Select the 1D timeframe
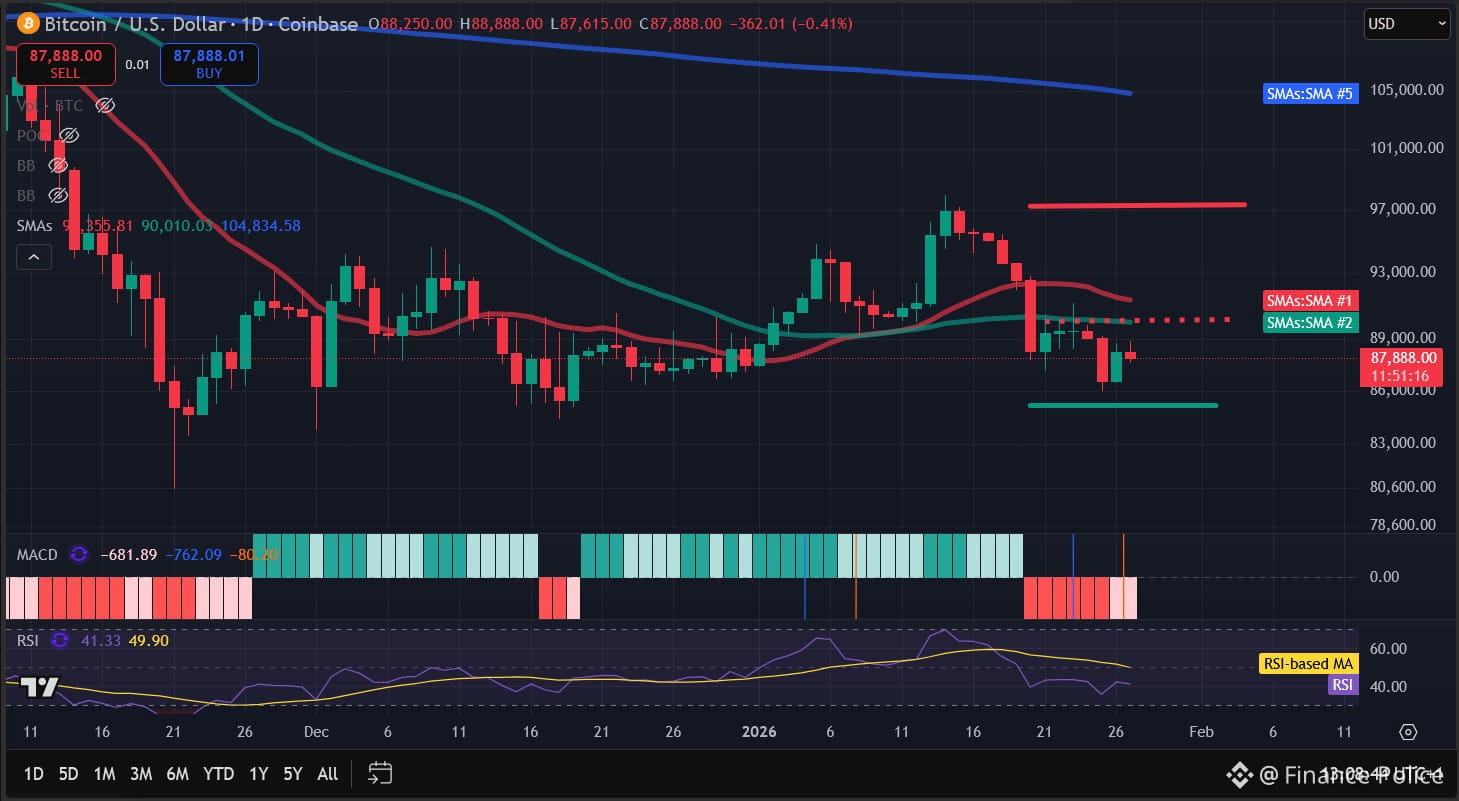This screenshot has width=1459, height=801. tap(33, 773)
